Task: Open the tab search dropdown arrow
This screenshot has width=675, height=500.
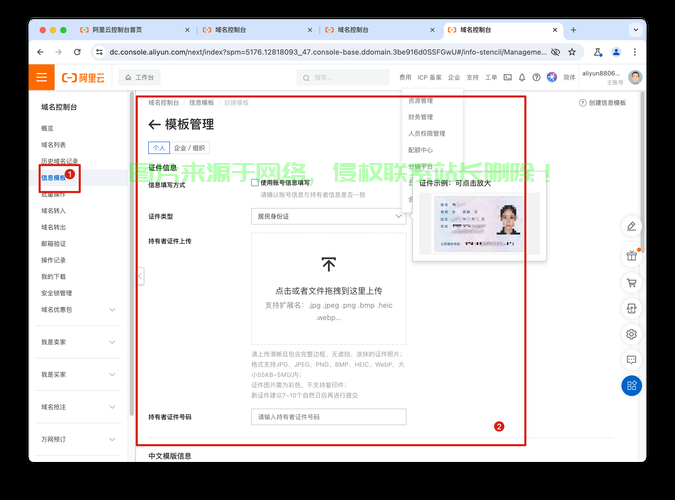Action: pos(635,30)
